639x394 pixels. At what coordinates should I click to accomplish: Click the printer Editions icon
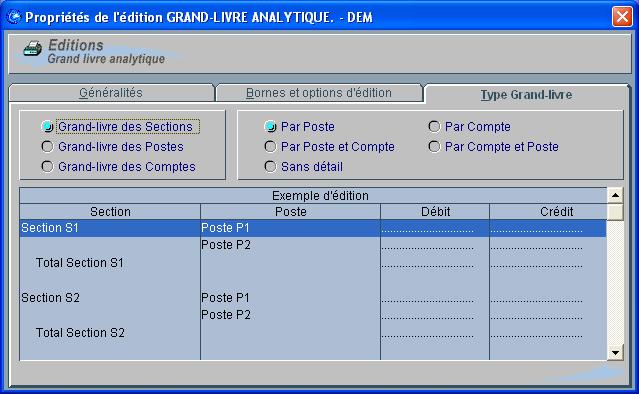[x=33, y=49]
